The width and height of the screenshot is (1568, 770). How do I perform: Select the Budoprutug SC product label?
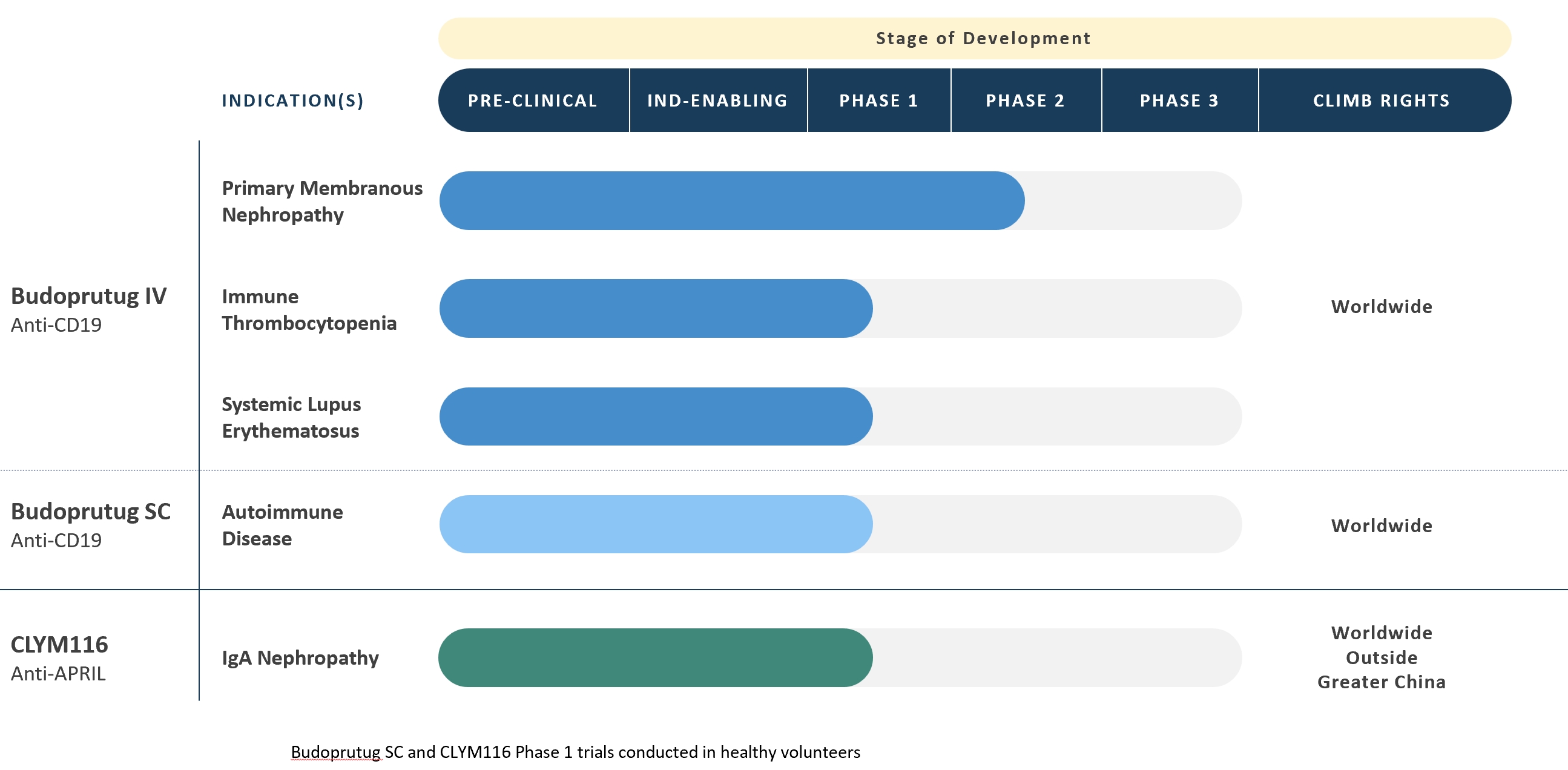(91, 512)
